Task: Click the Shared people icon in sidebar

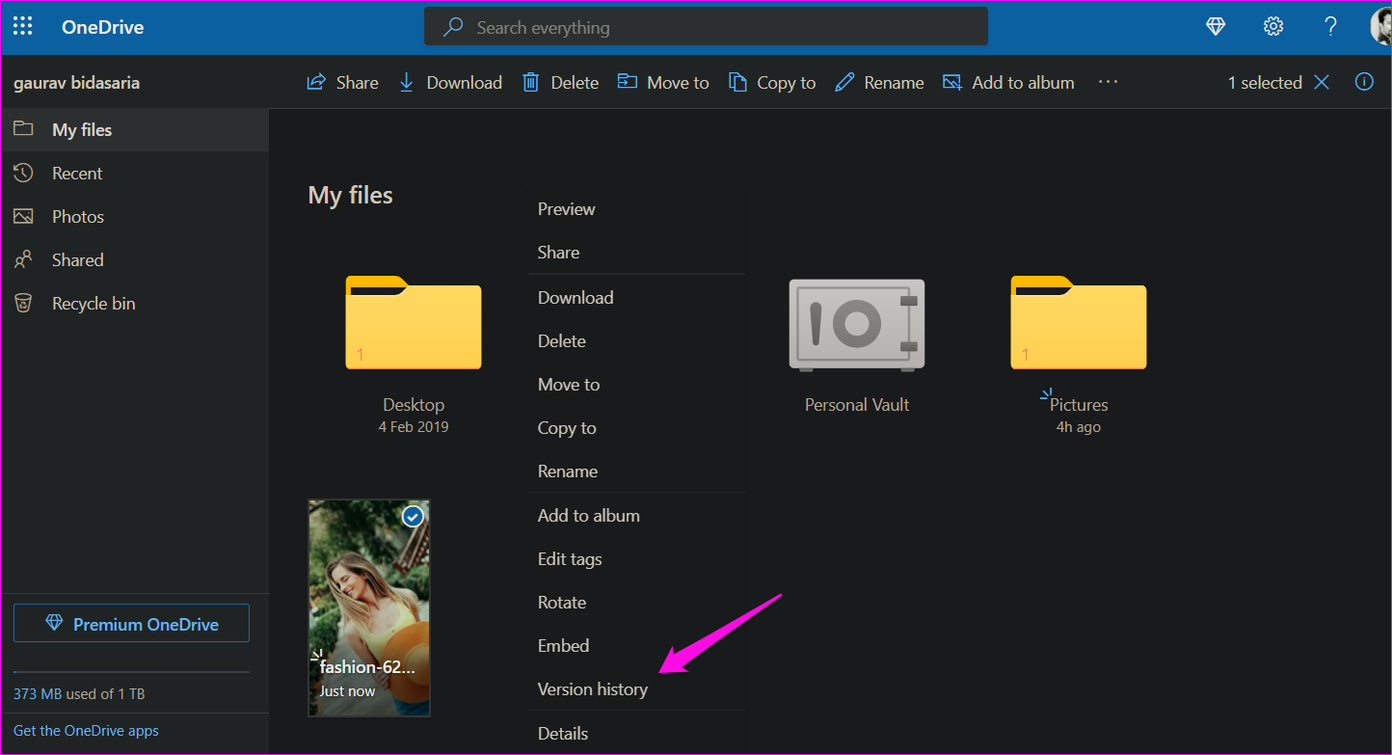Action: [23, 260]
